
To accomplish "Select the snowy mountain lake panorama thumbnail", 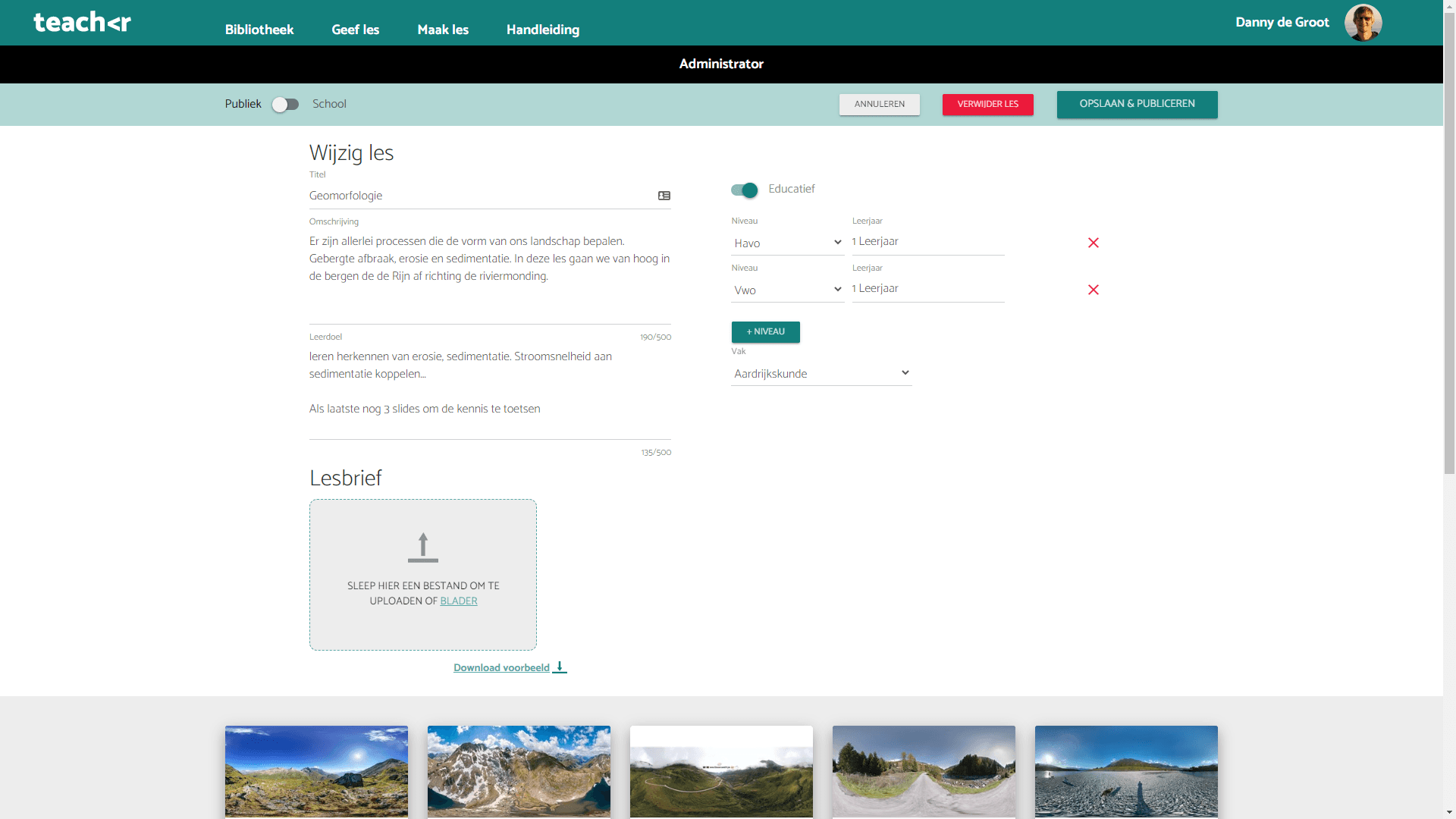I will pos(519,770).
